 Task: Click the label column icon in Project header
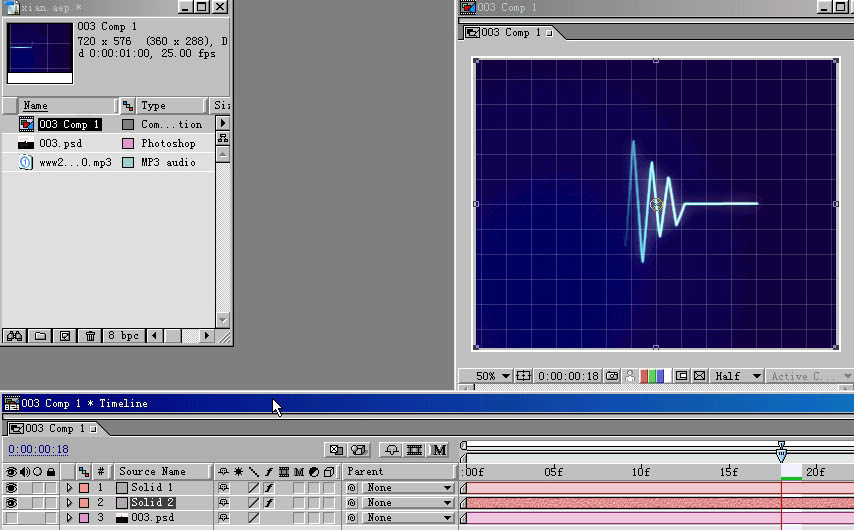(x=127, y=106)
